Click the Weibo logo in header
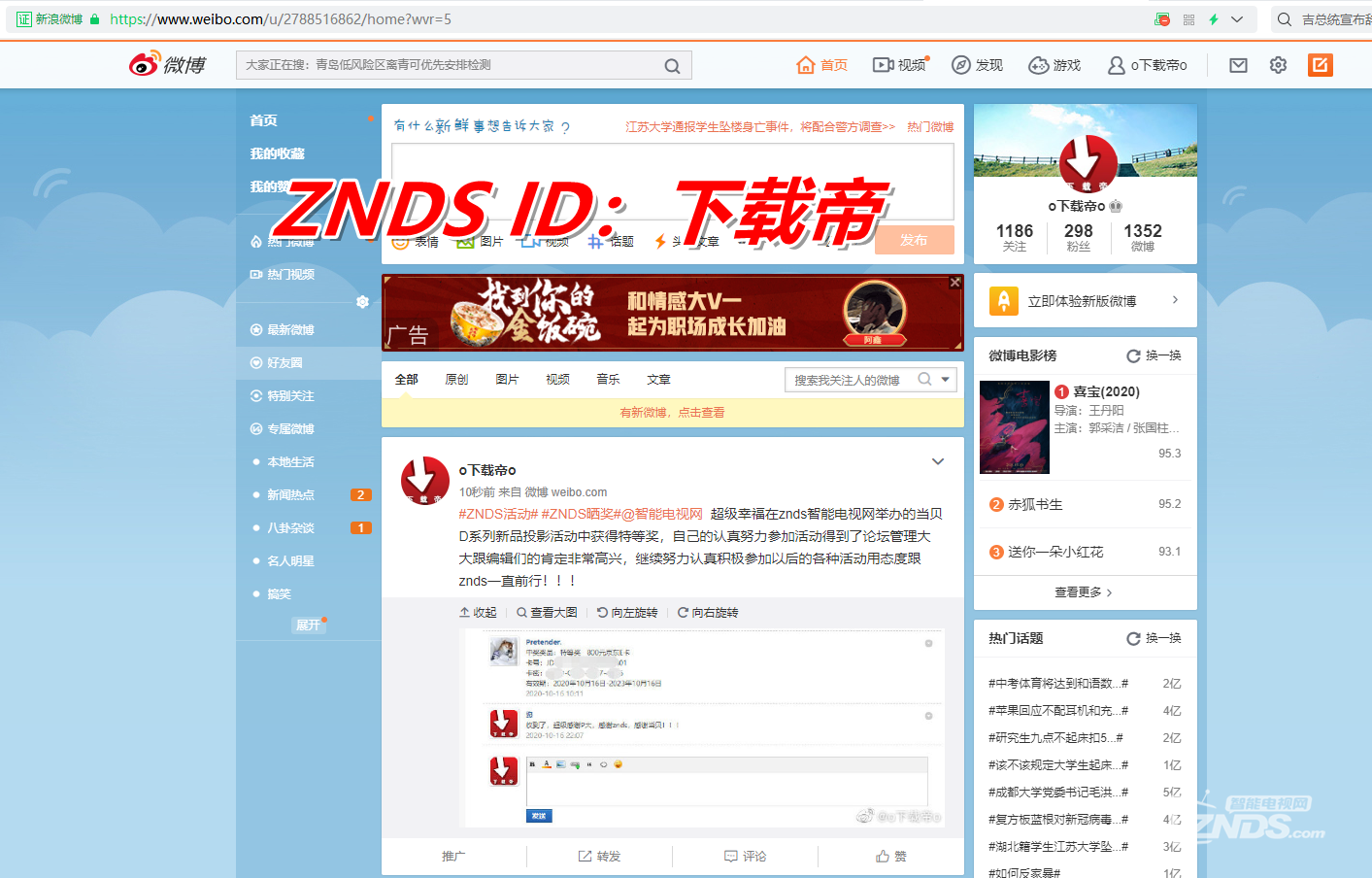 (x=167, y=64)
